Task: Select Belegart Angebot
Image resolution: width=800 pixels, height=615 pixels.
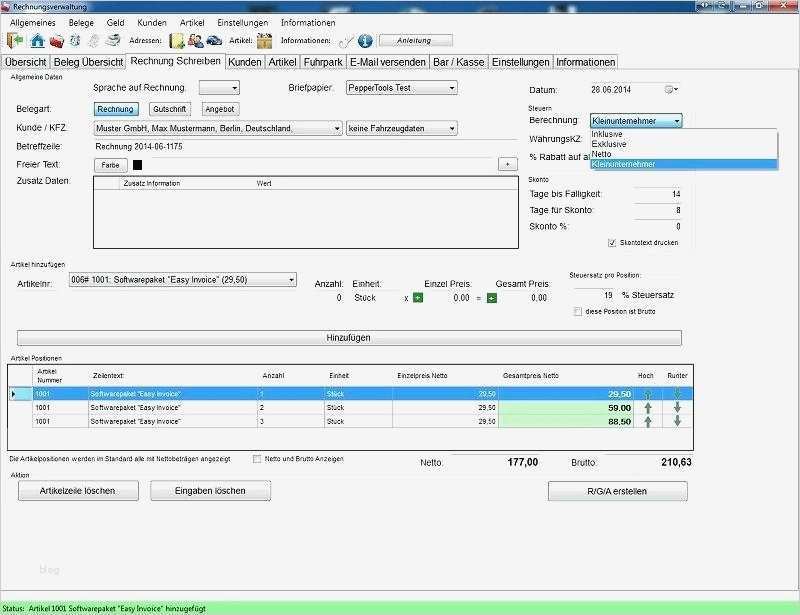Action: 220,109
